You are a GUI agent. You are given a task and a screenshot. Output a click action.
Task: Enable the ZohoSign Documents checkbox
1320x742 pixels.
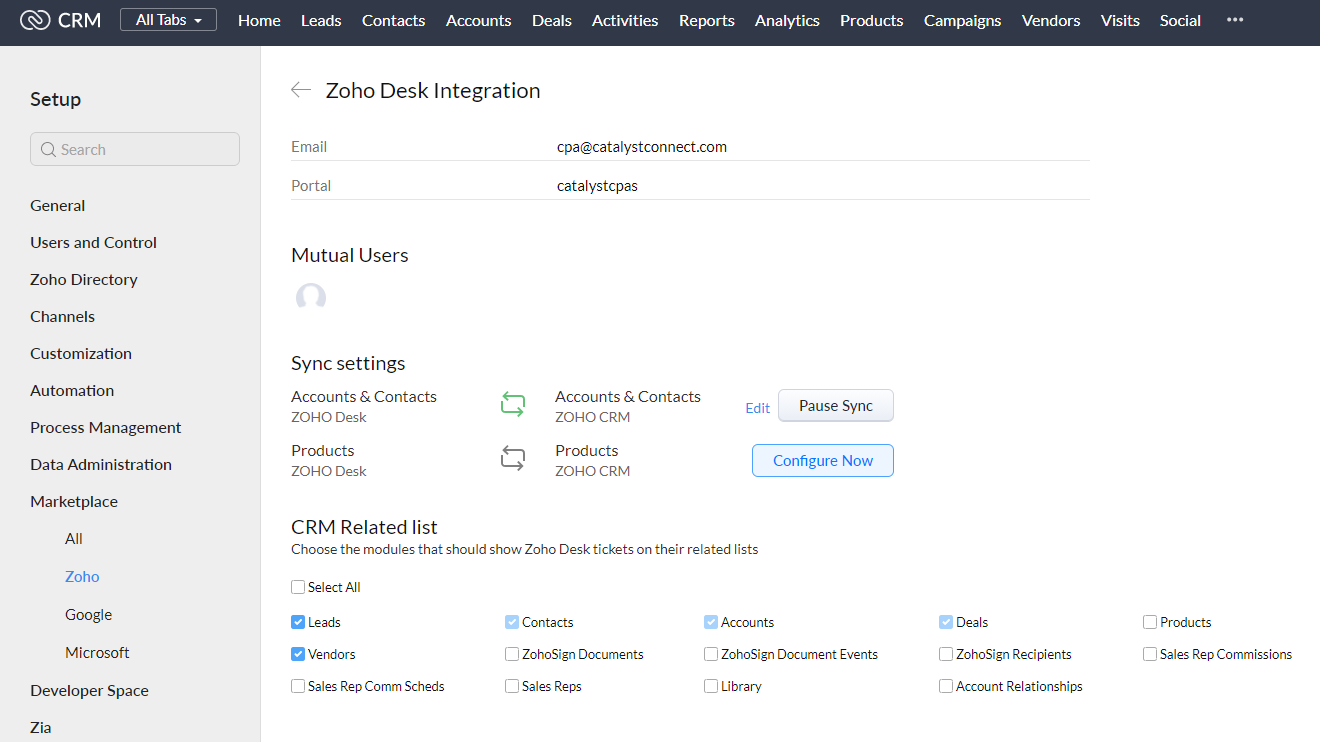click(512, 654)
